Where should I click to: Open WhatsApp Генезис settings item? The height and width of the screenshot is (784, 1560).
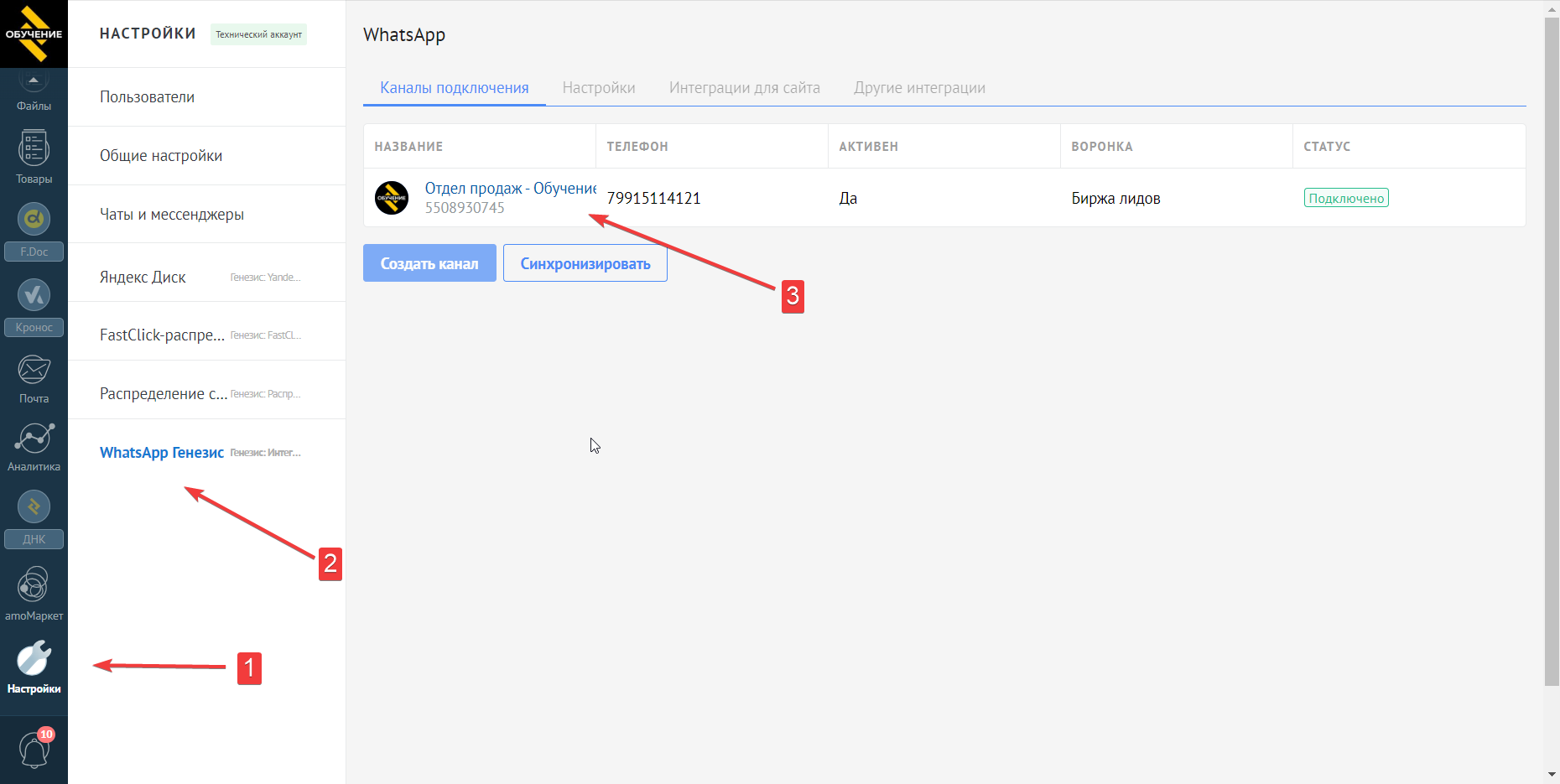pos(206,453)
